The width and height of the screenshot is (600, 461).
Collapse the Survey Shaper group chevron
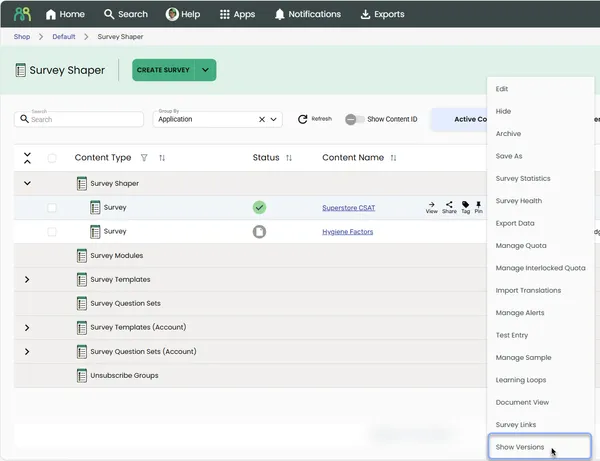pos(27,183)
